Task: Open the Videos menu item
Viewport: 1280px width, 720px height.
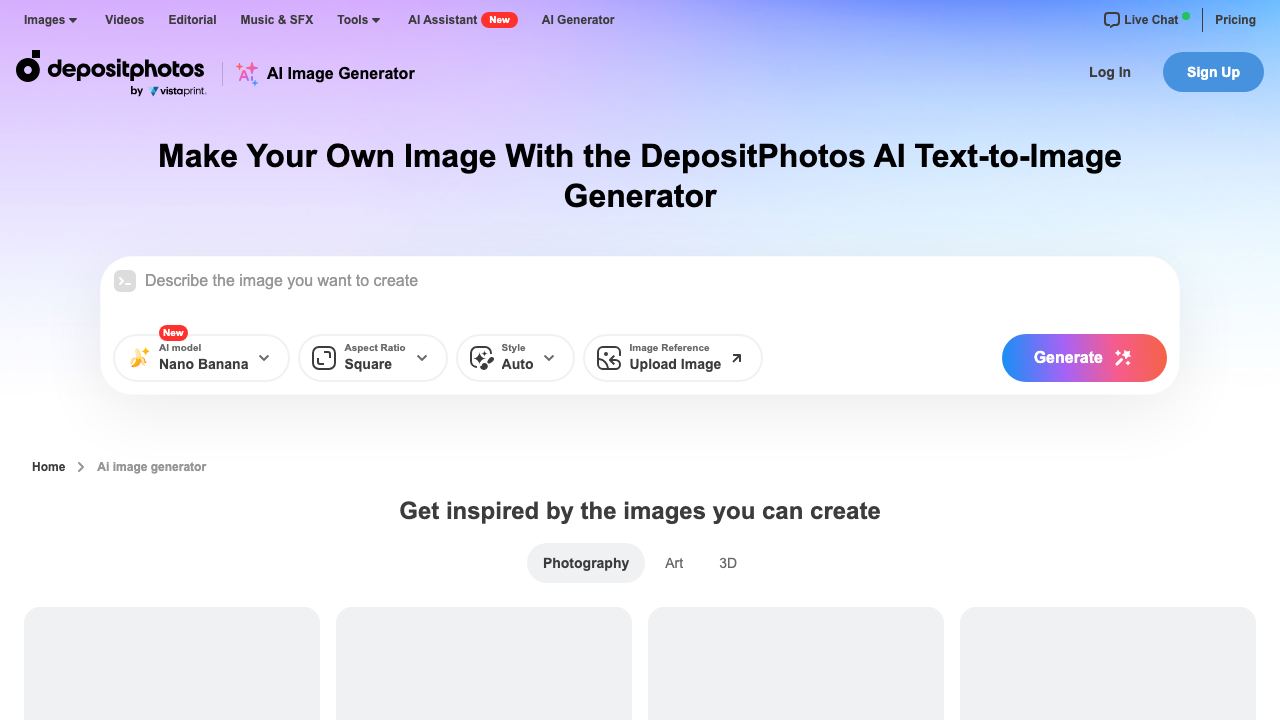Action: point(124,20)
